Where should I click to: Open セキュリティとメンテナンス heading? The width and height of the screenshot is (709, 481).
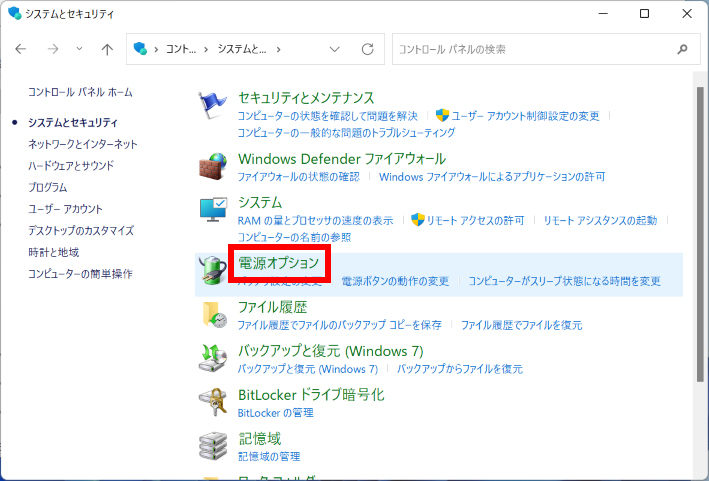[x=306, y=98]
